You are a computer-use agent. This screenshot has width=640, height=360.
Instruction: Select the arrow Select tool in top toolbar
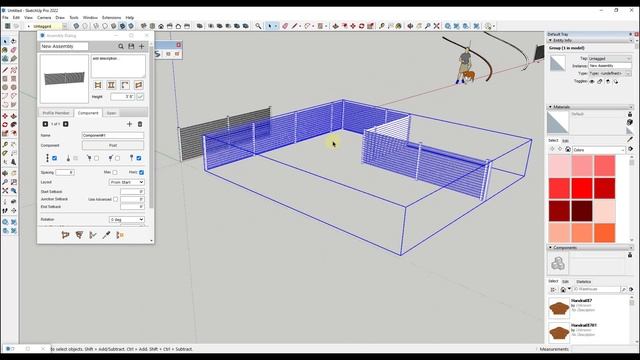tap(269, 26)
